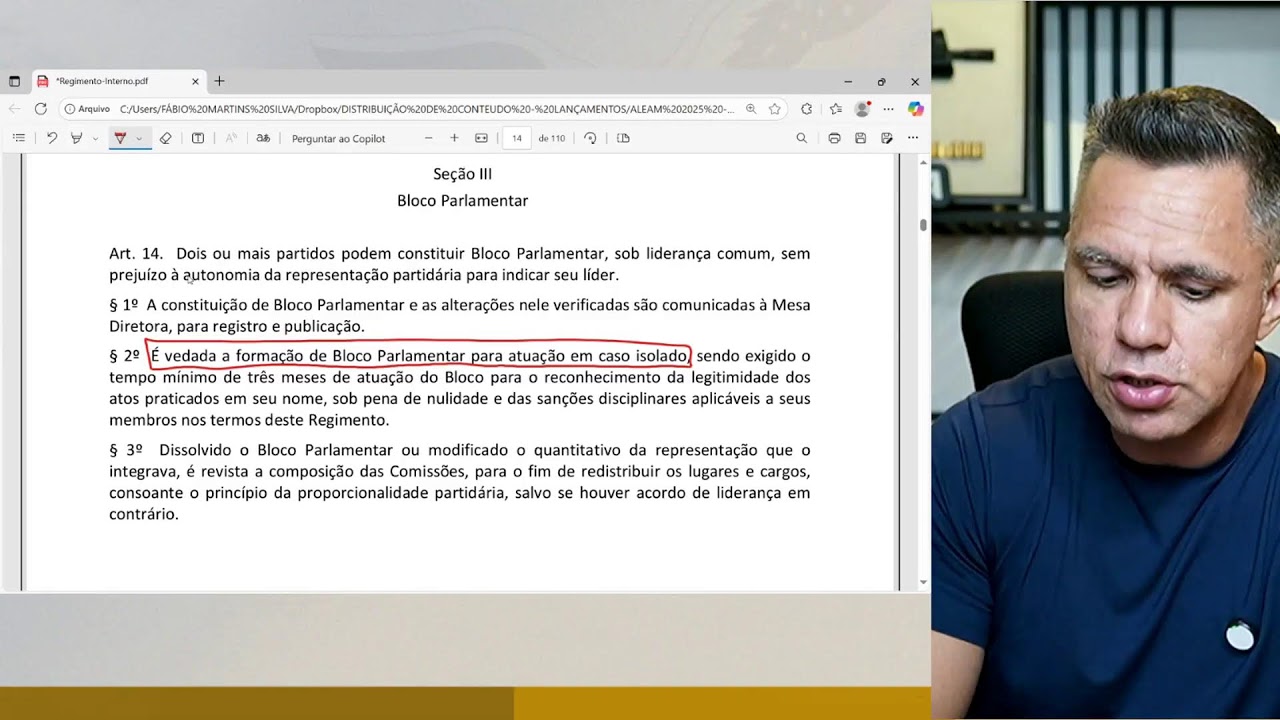
Task: Open a new browser tab
Action: click(219, 81)
